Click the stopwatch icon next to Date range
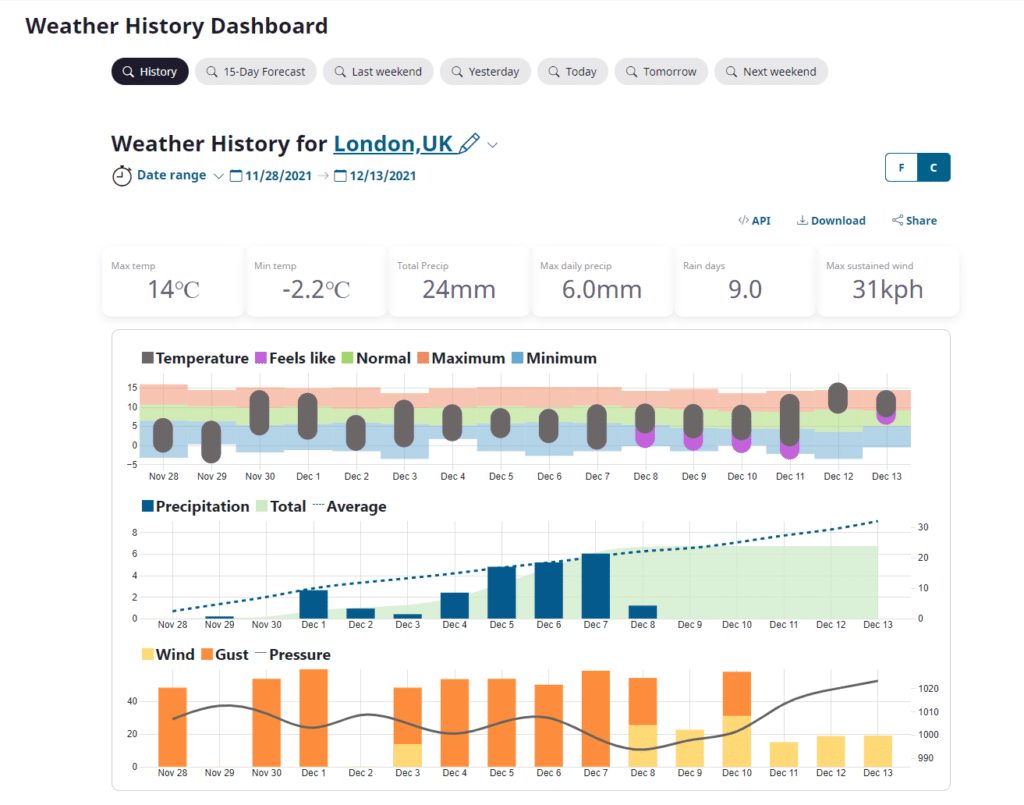The image size is (1024, 805). (121, 176)
